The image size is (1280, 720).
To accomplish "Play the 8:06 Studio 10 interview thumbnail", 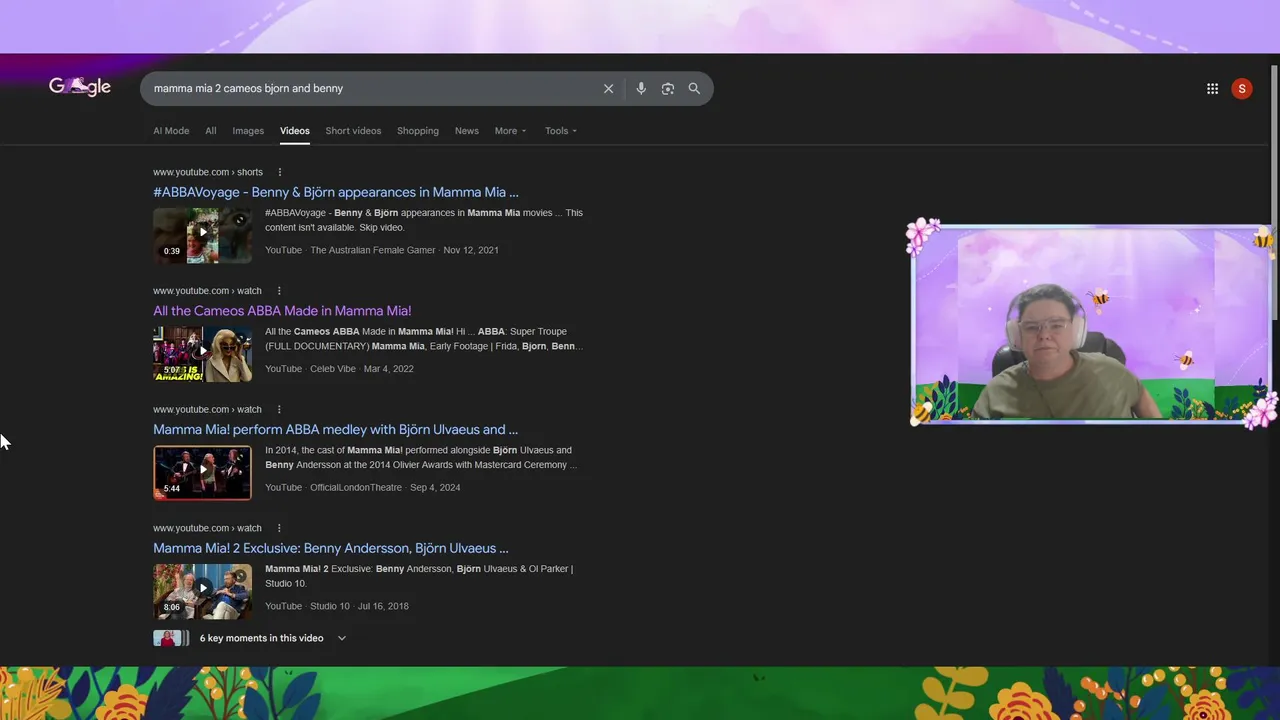I will 202,591.
